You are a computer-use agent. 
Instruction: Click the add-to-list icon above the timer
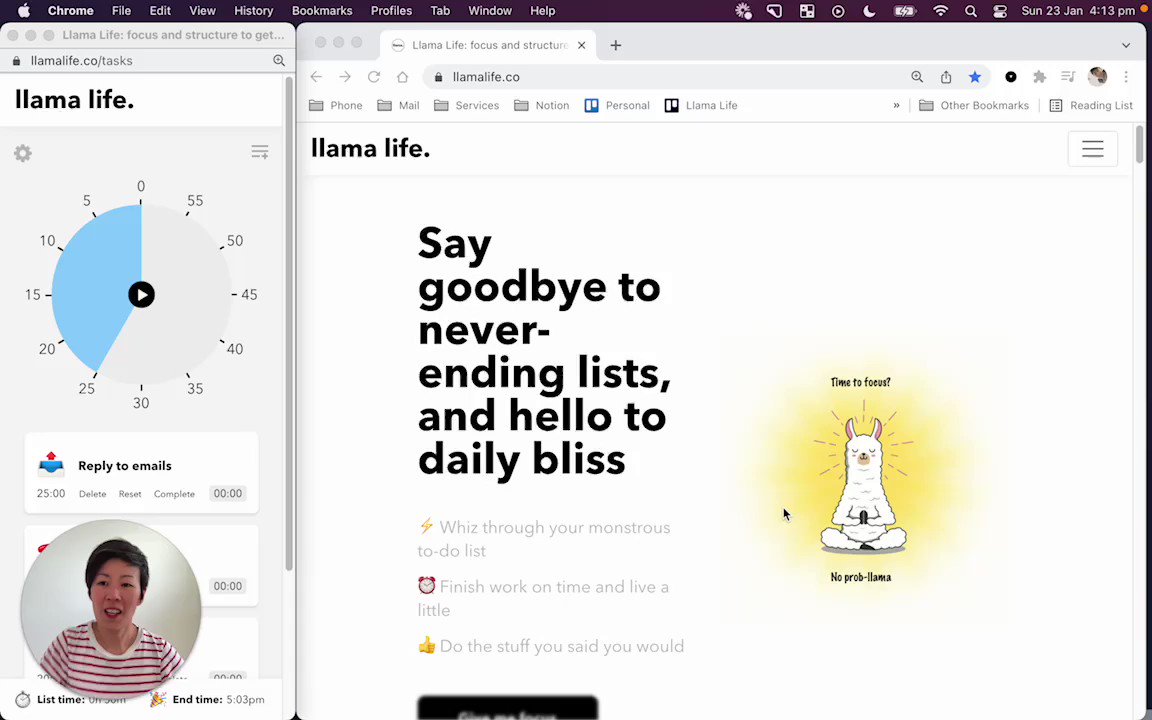click(259, 152)
